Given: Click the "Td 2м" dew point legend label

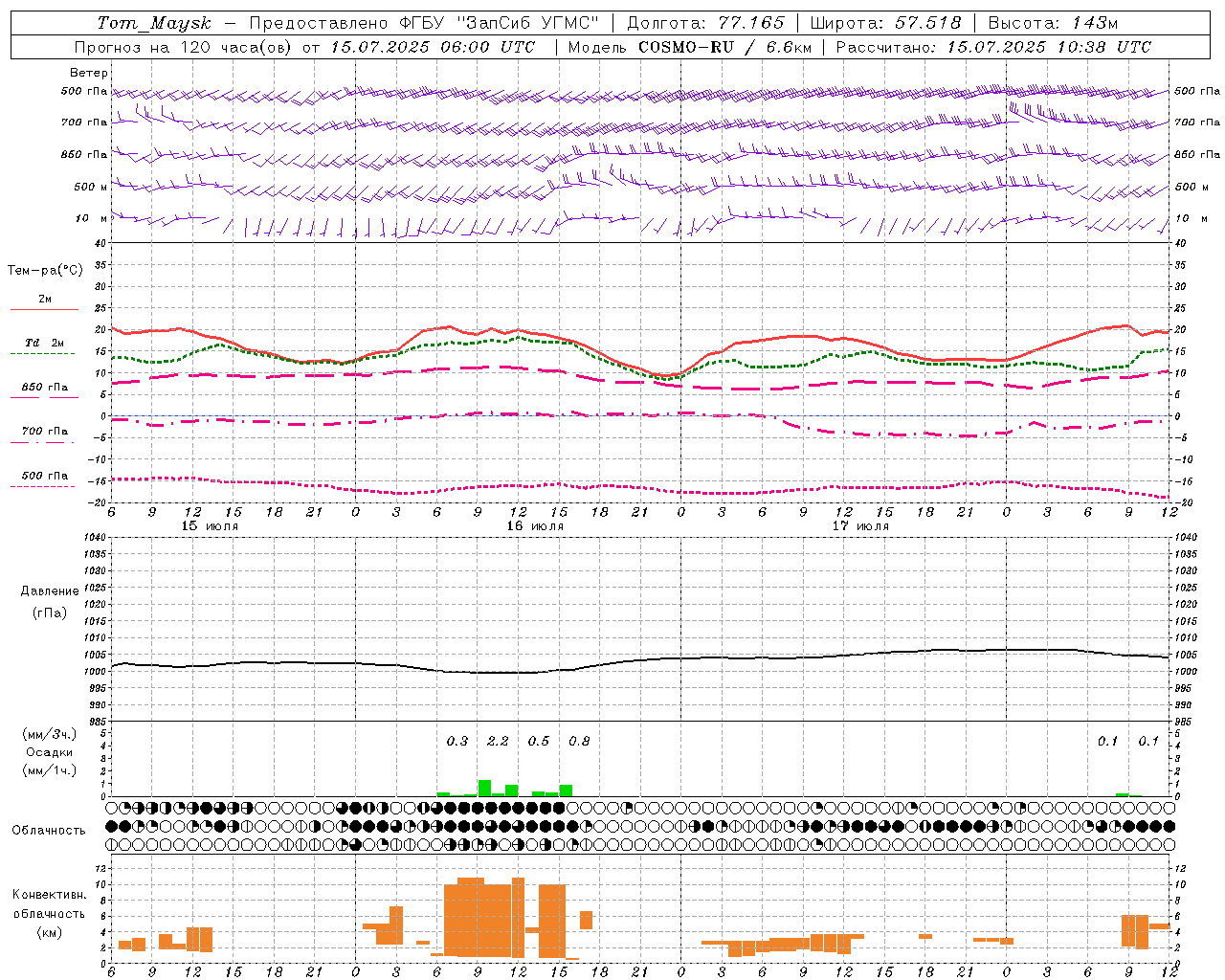Looking at the screenshot, I should coord(45,343).
